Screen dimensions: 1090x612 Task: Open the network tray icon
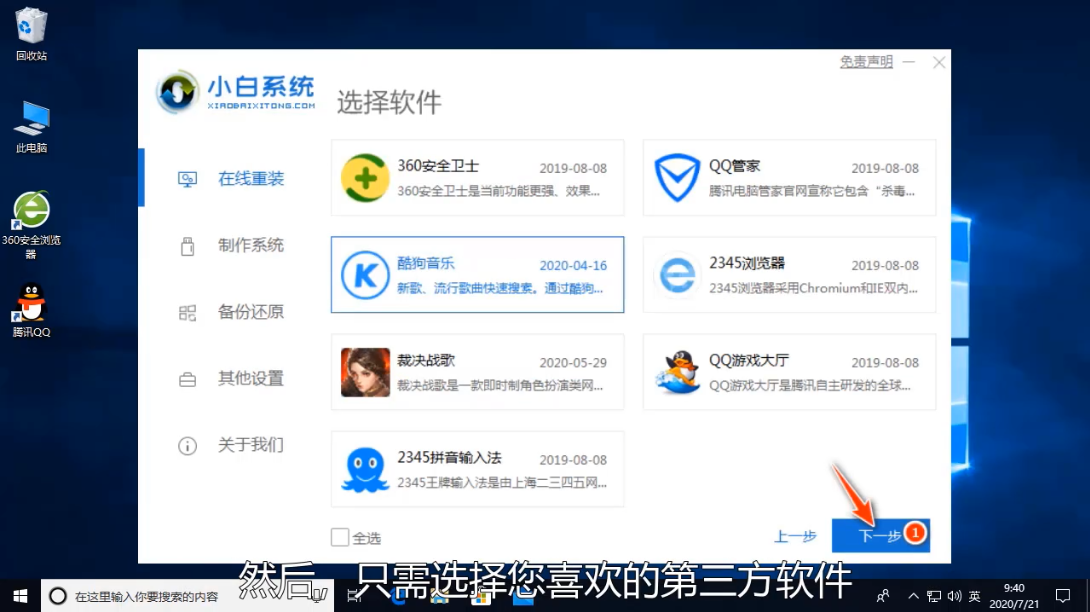point(934,596)
